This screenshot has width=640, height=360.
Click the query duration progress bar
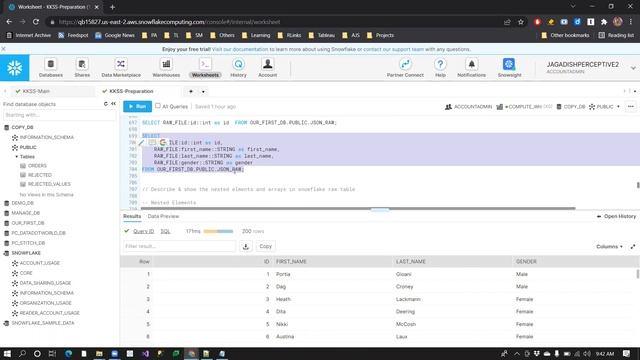[218, 231]
